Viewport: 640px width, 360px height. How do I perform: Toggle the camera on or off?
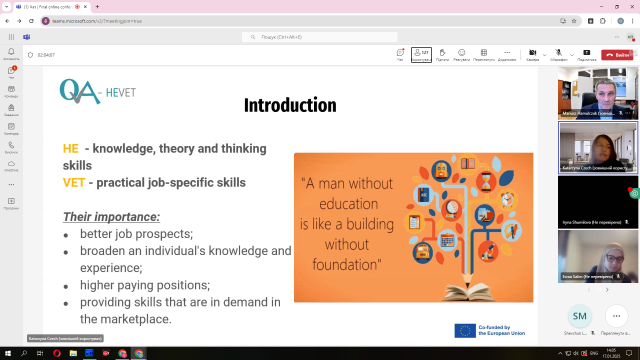[532, 55]
